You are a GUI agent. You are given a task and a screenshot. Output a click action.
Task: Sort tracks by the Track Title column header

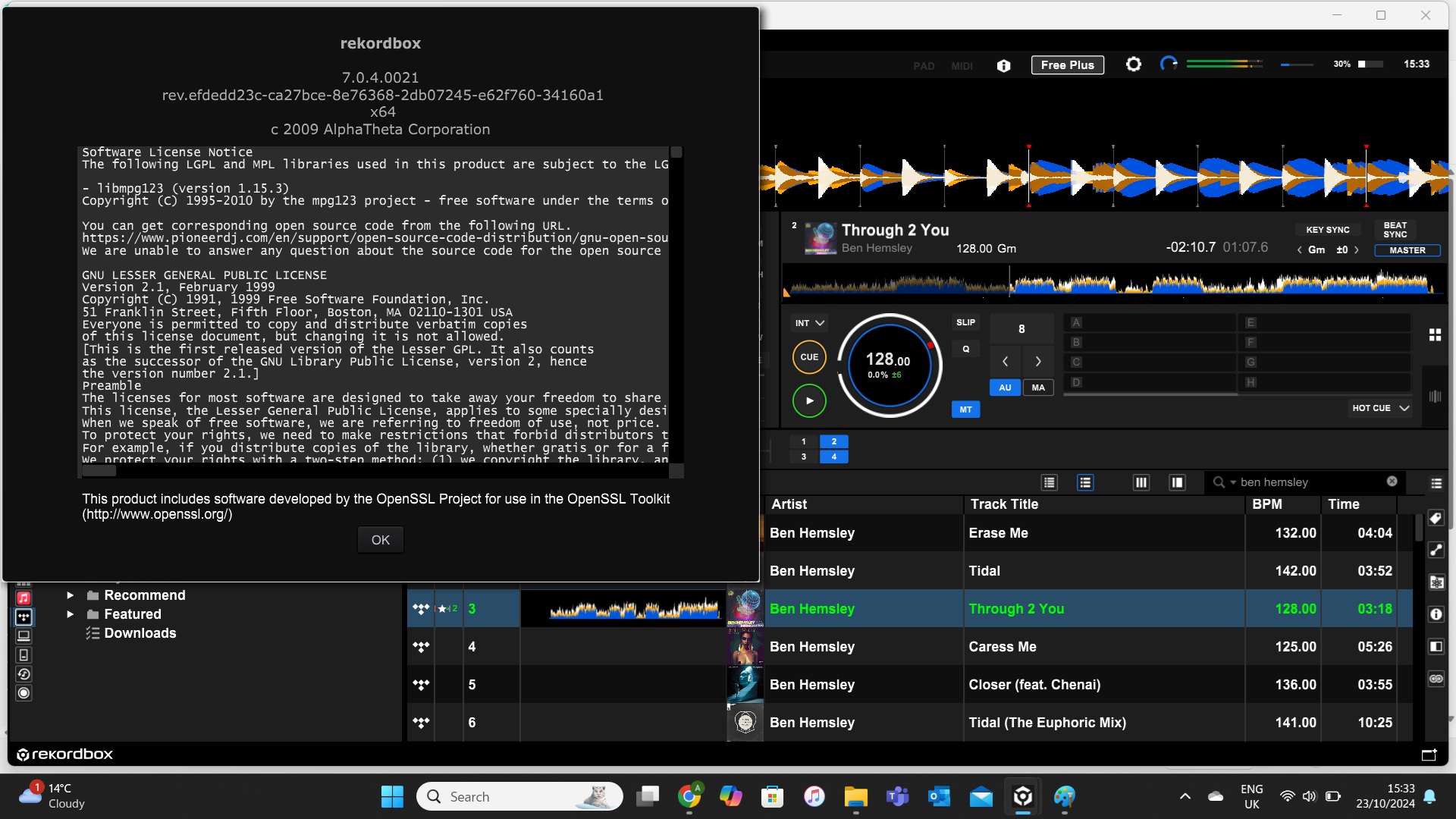[x=1104, y=504]
